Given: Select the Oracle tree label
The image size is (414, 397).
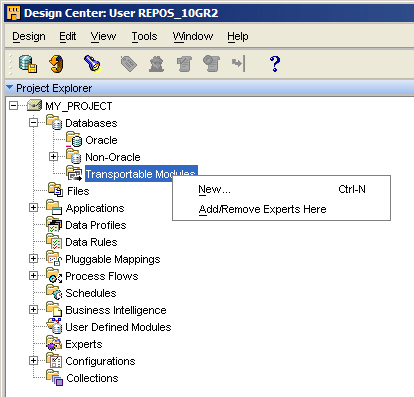Looking at the screenshot, I should point(101,140).
